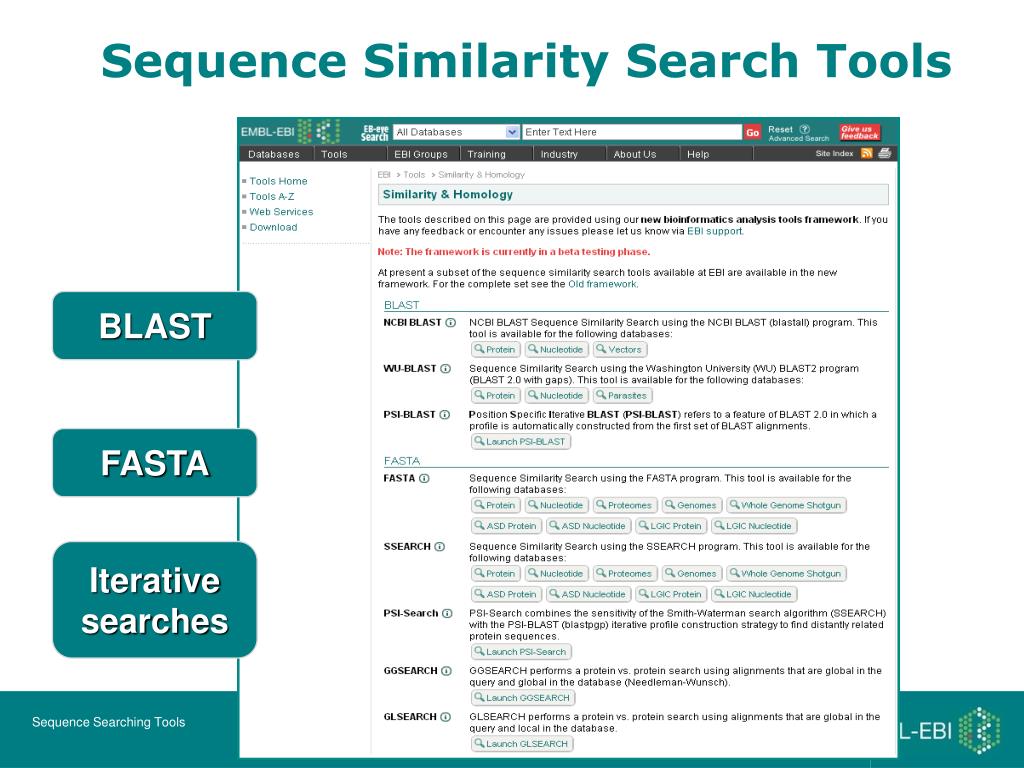Click the printer icon in navigation bar
Image resolution: width=1024 pixels, height=768 pixels.
885,153
